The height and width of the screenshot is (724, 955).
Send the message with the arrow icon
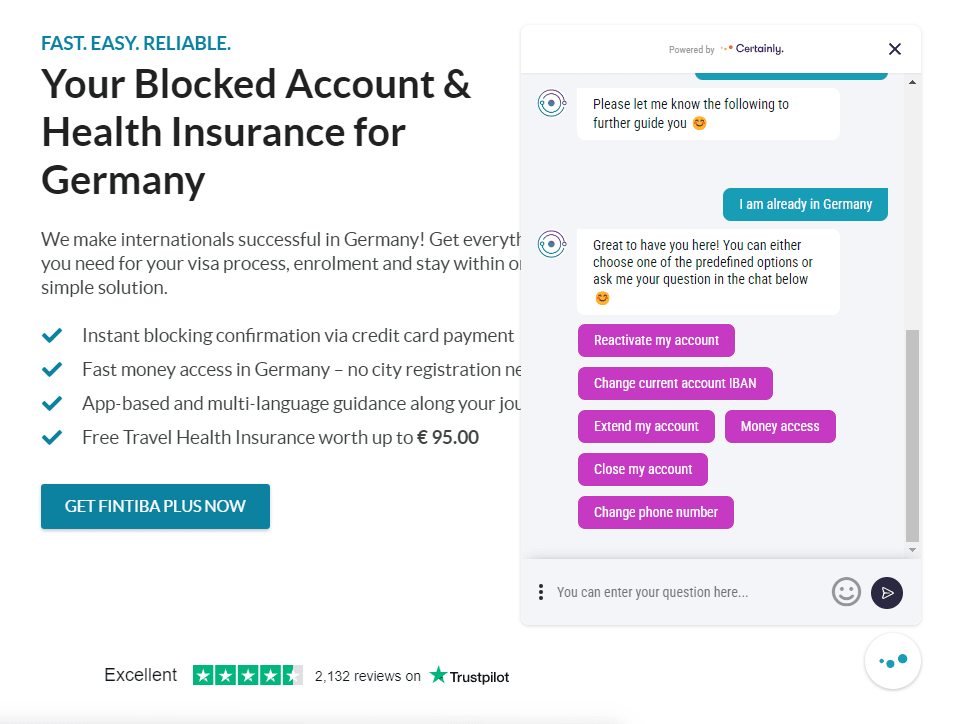point(887,592)
